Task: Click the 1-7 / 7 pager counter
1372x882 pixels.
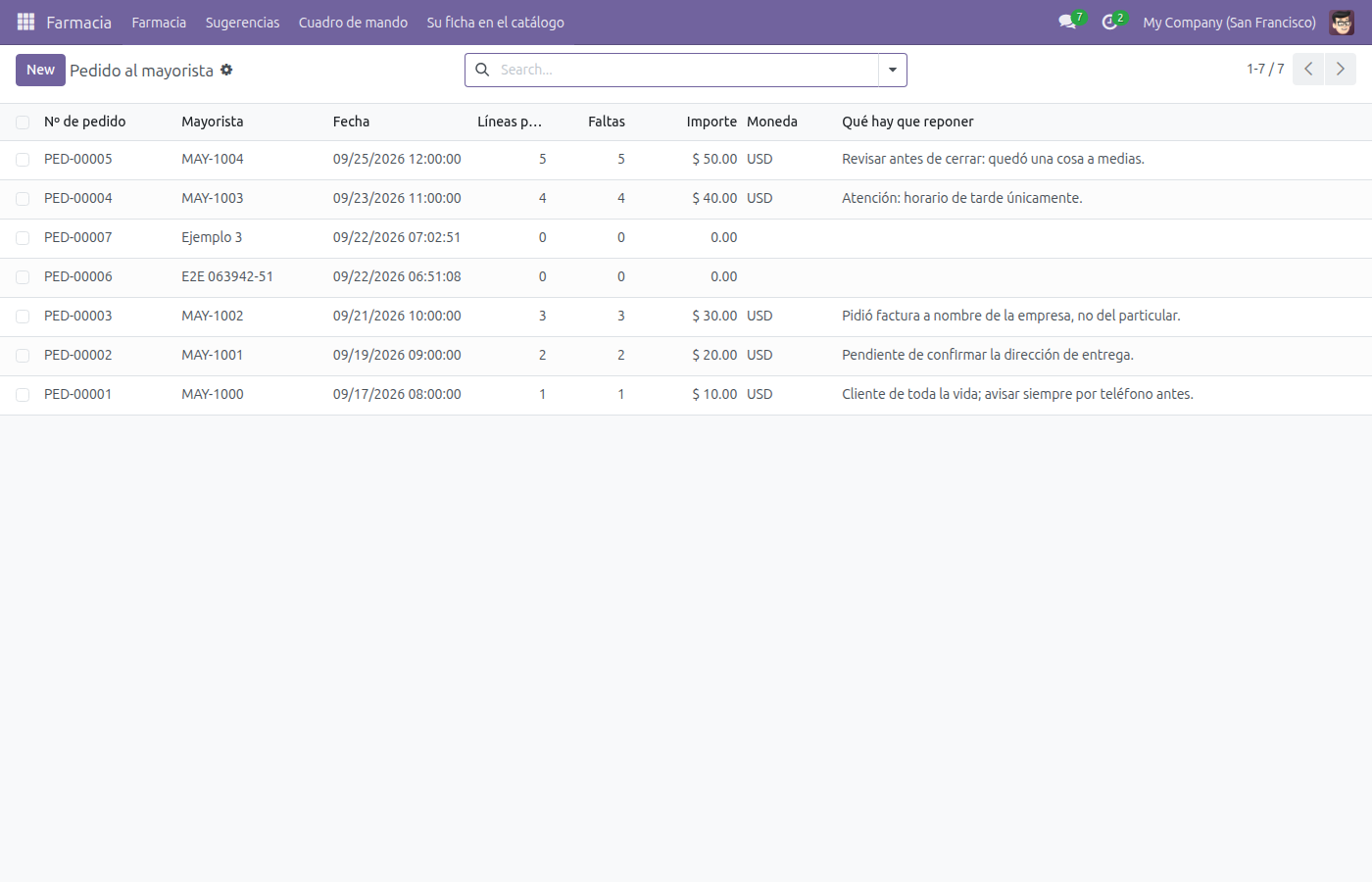Action: point(1265,69)
